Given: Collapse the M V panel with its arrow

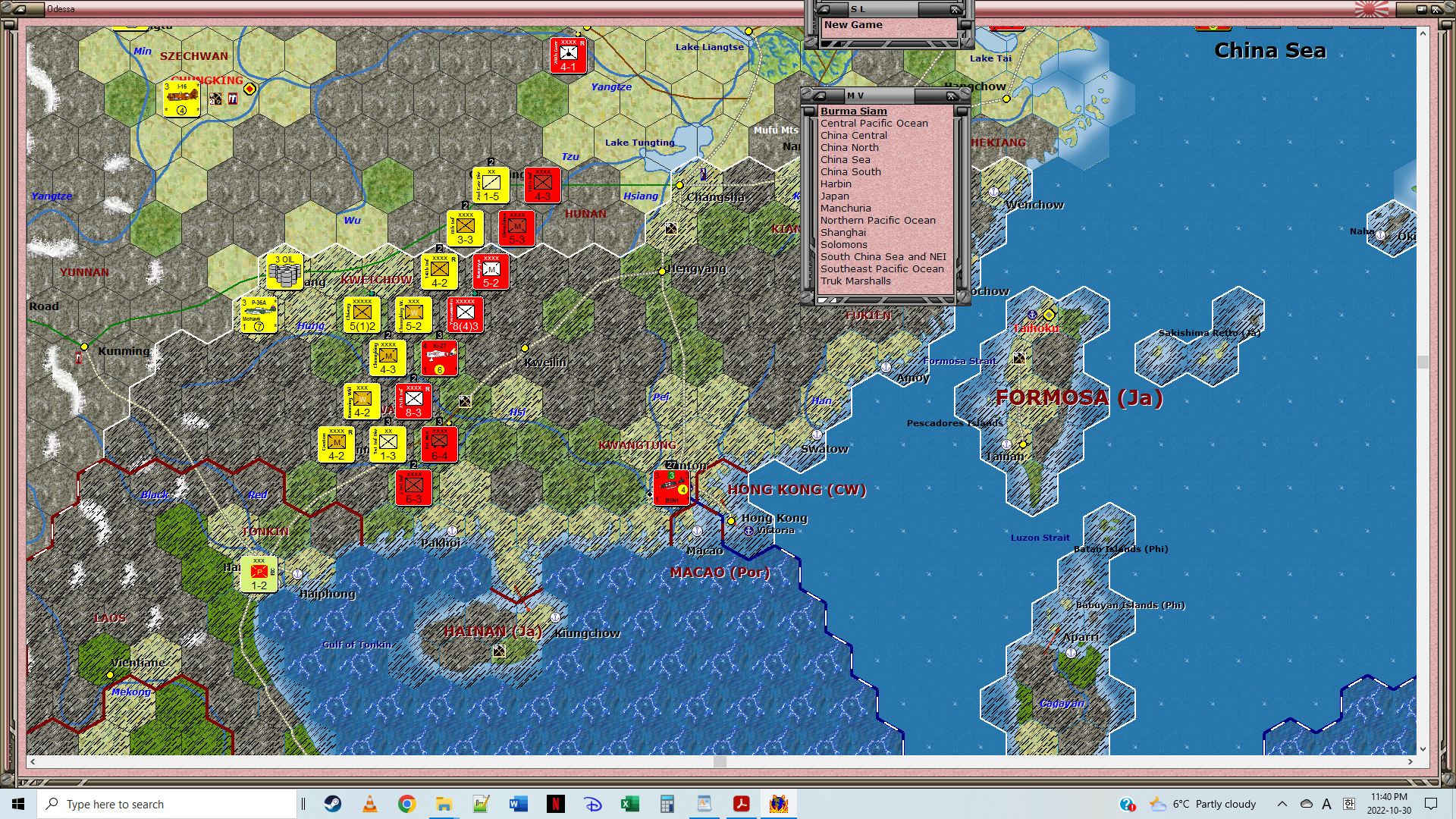Looking at the screenshot, I should click(820, 96).
